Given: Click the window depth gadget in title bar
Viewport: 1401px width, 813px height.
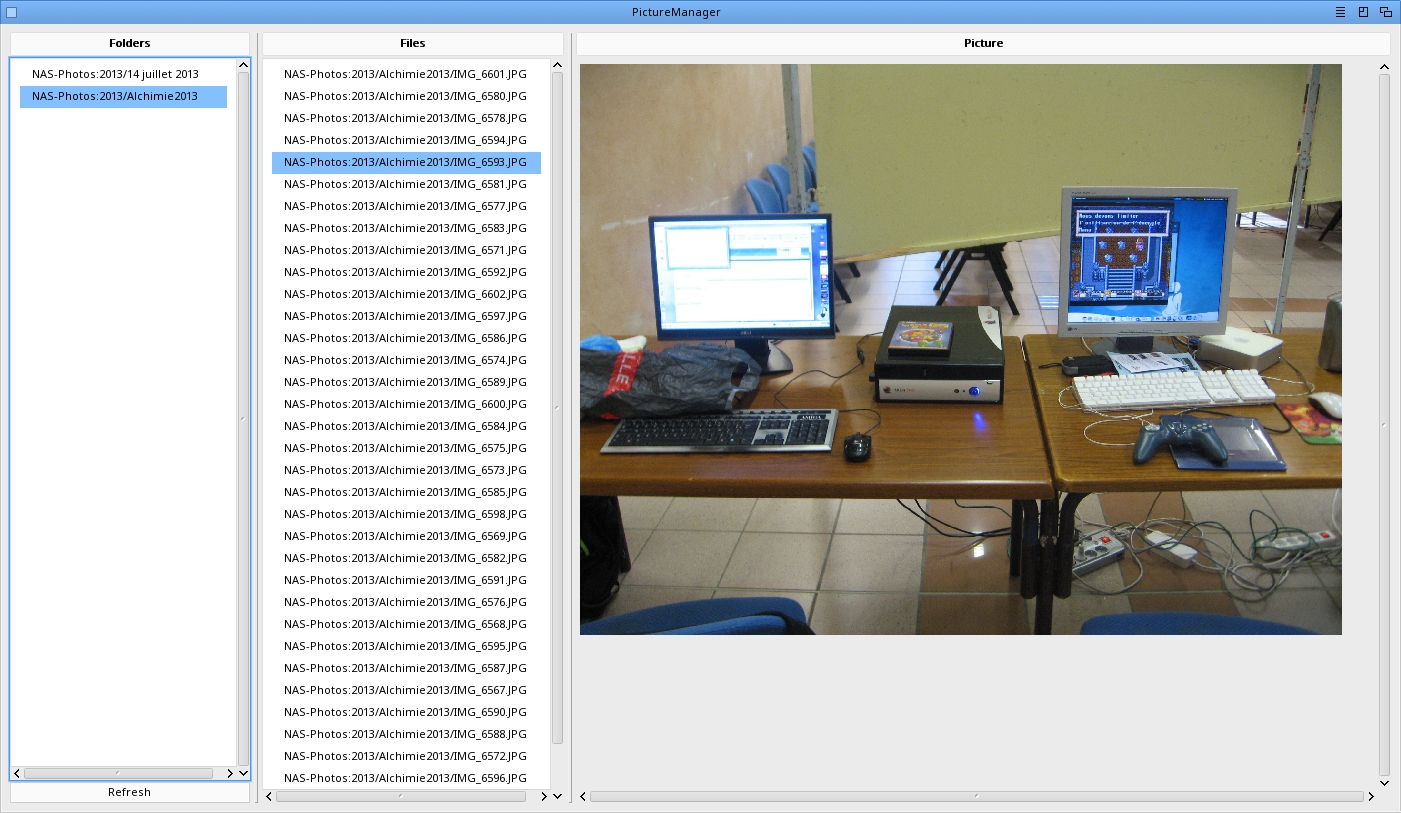Looking at the screenshot, I should coord(1386,12).
